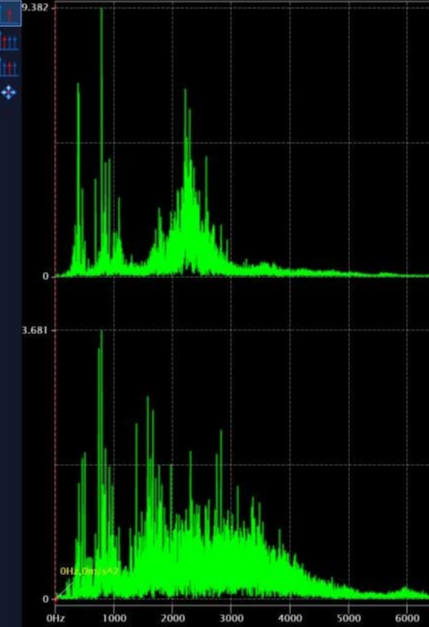Click the red cursor marker at bottom origin
This screenshot has width=429, height=627.
click(x=56, y=599)
